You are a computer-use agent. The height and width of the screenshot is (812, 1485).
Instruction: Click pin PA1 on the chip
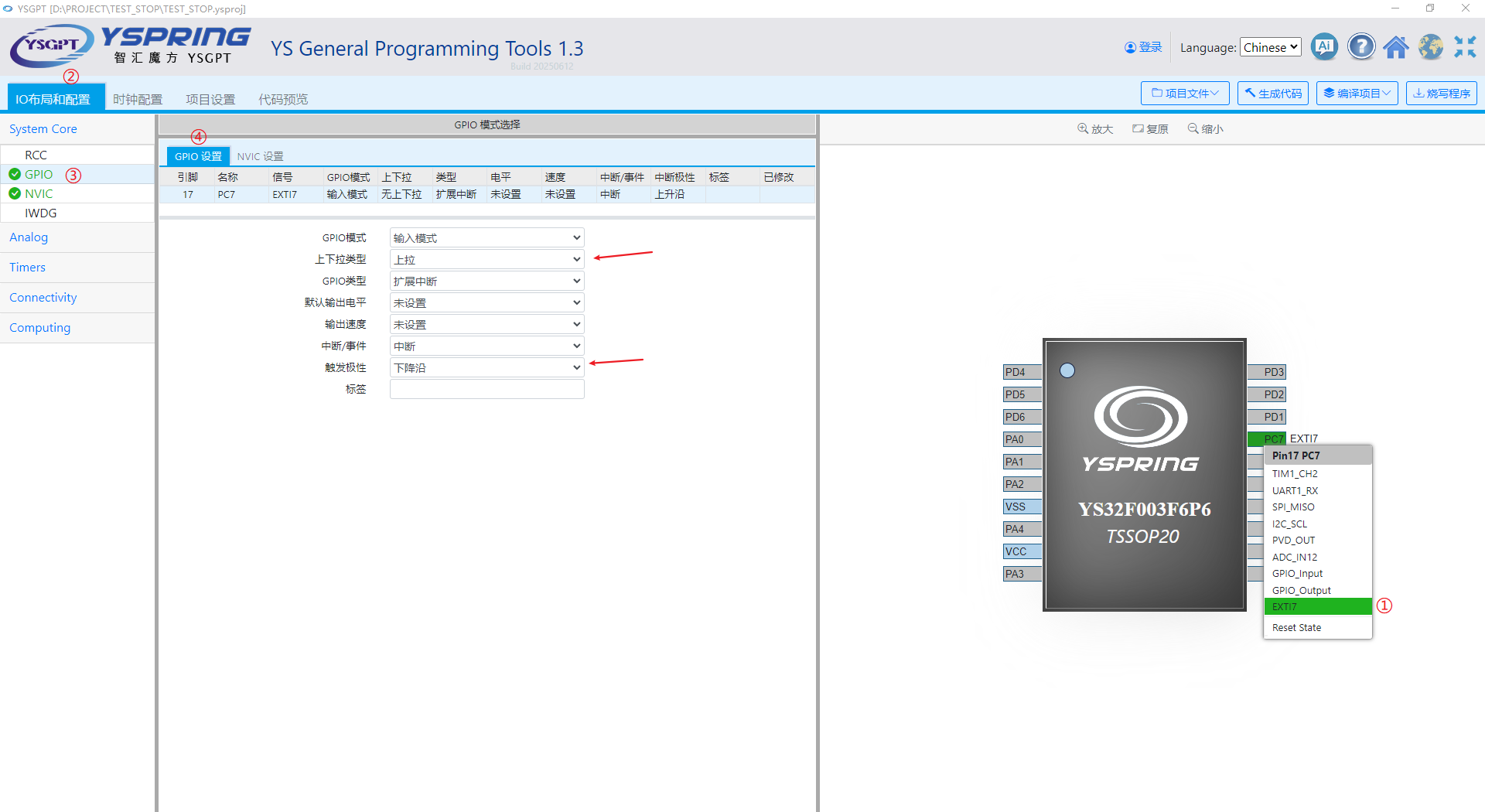pyautogui.click(x=1022, y=462)
